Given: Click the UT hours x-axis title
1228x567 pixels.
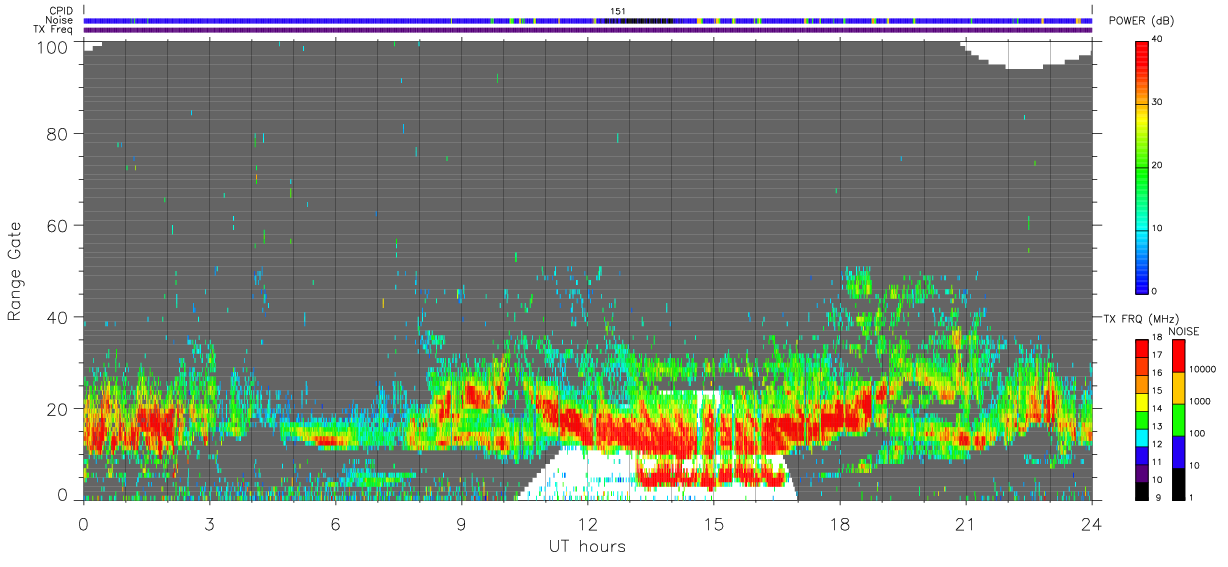Looking at the screenshot, I should click(x=587, y=546).
